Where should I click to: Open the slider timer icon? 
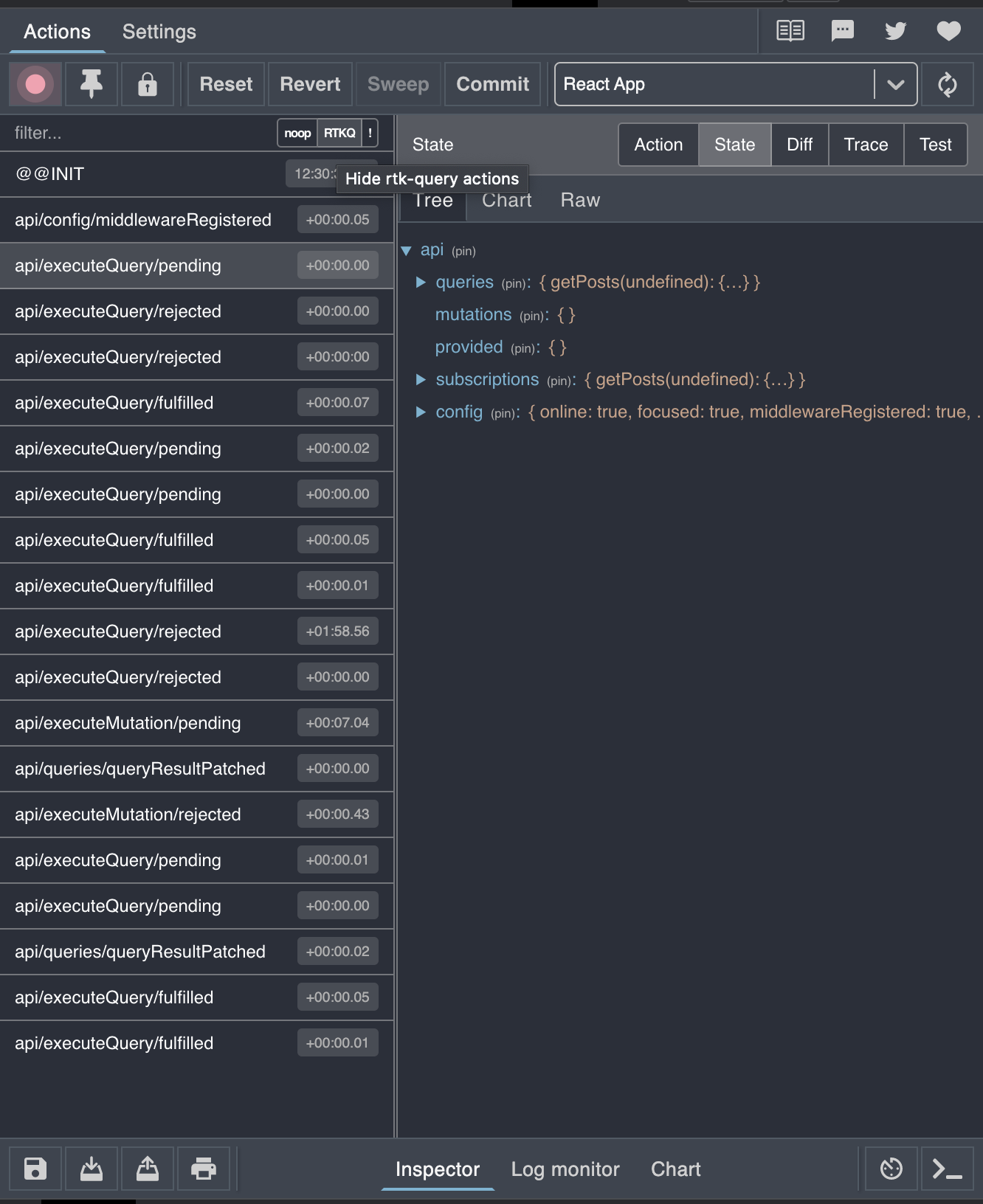(891, 1169)
